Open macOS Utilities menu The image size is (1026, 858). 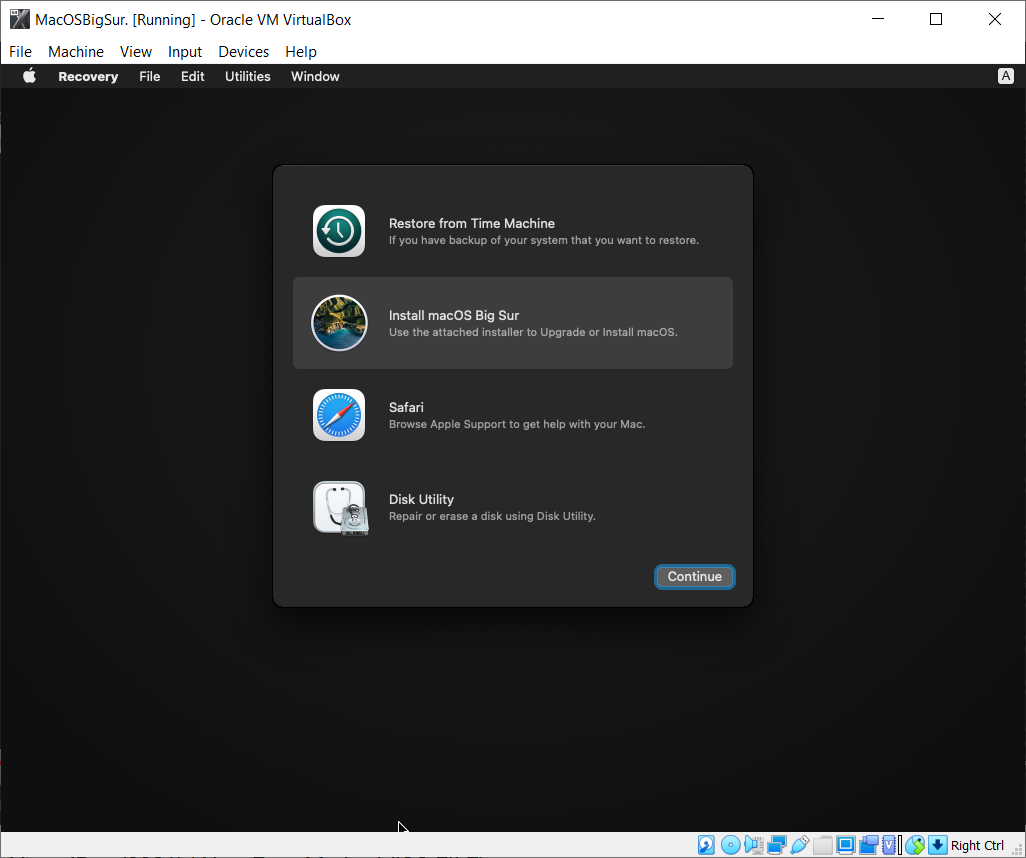[247, 77]
